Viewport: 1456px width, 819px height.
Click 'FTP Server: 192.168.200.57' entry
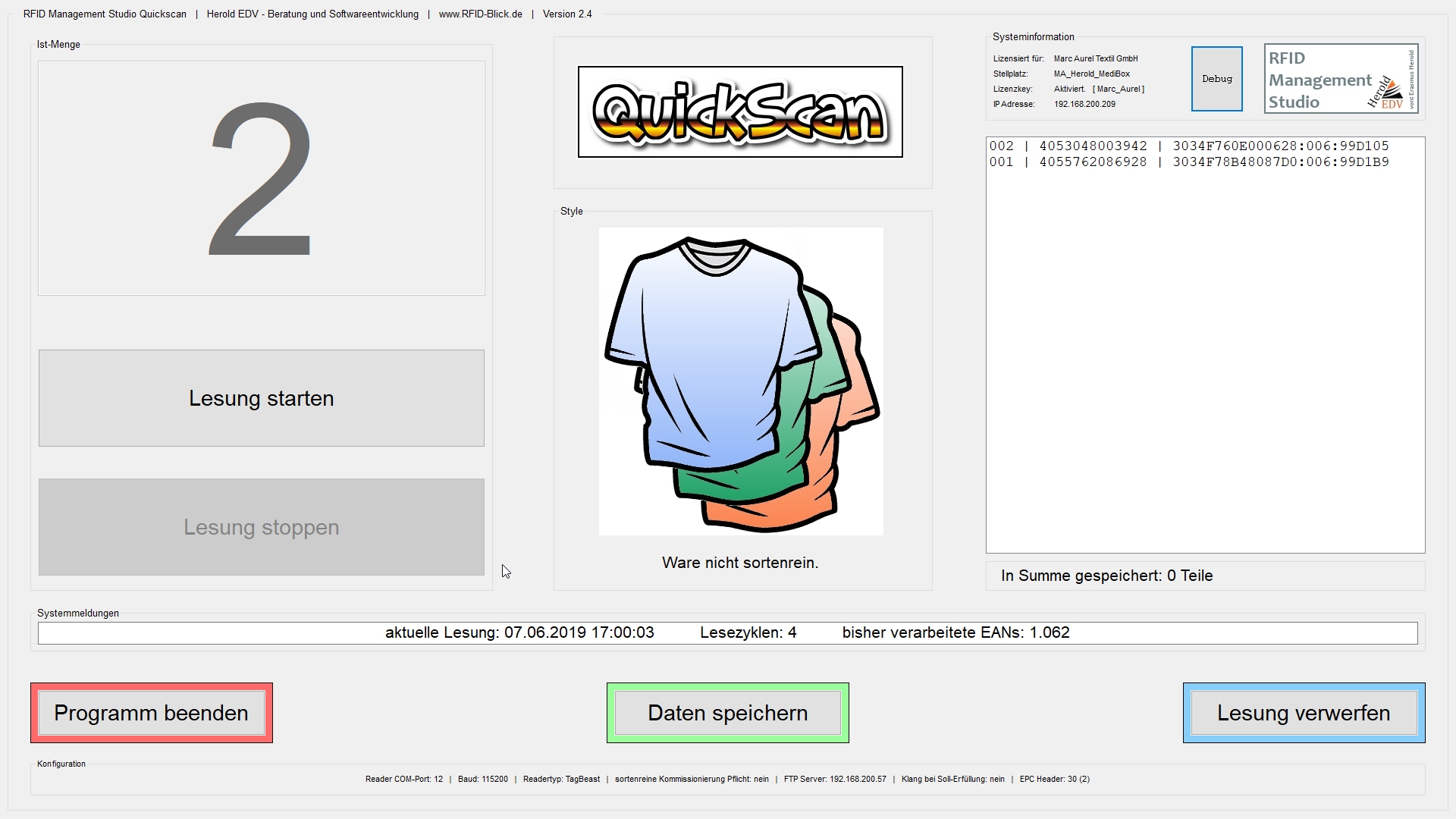coord(835,779)
